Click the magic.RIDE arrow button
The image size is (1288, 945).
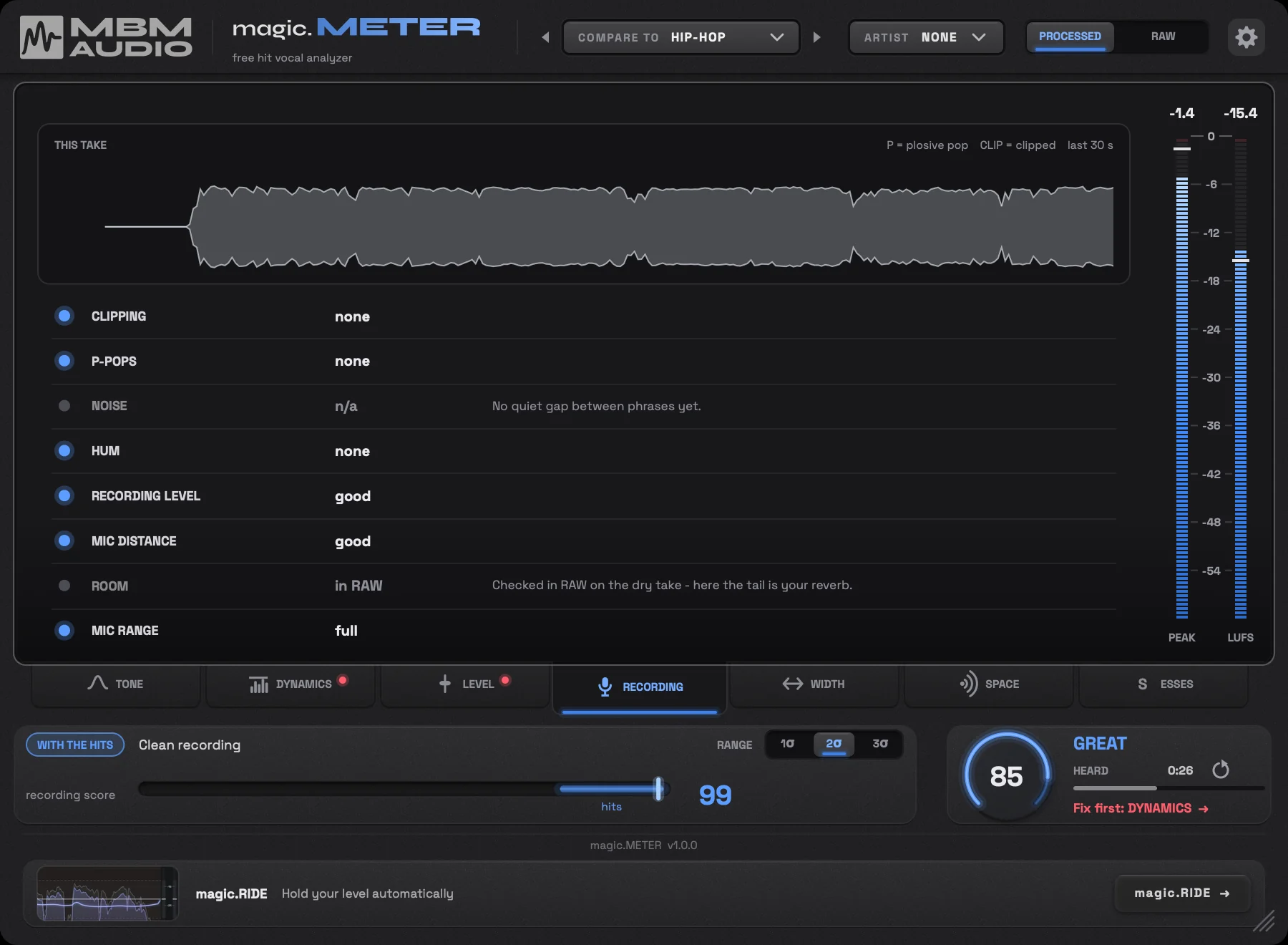click(x=1182, y=893)
